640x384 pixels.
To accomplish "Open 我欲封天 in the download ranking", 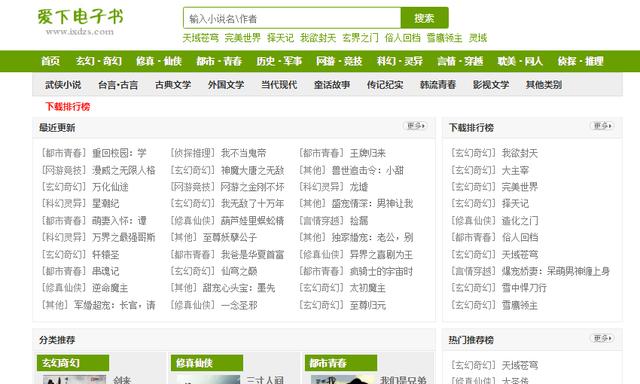I will coord(520,153).
